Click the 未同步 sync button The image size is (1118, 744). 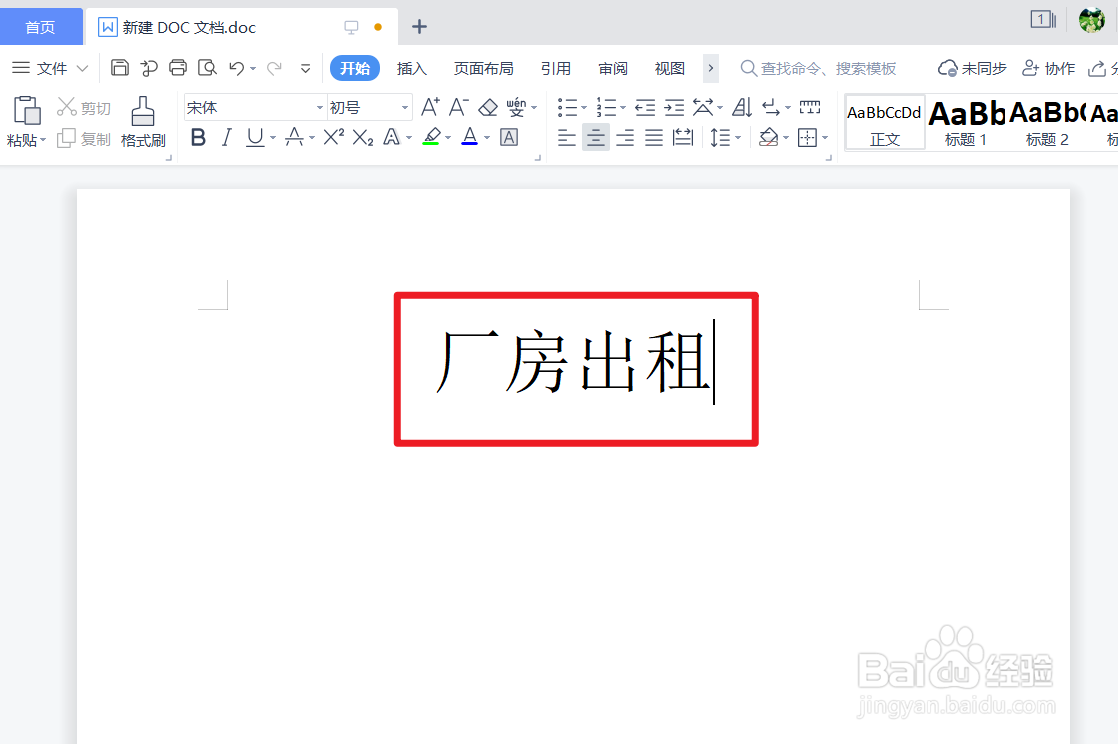(x=971, y=68)
